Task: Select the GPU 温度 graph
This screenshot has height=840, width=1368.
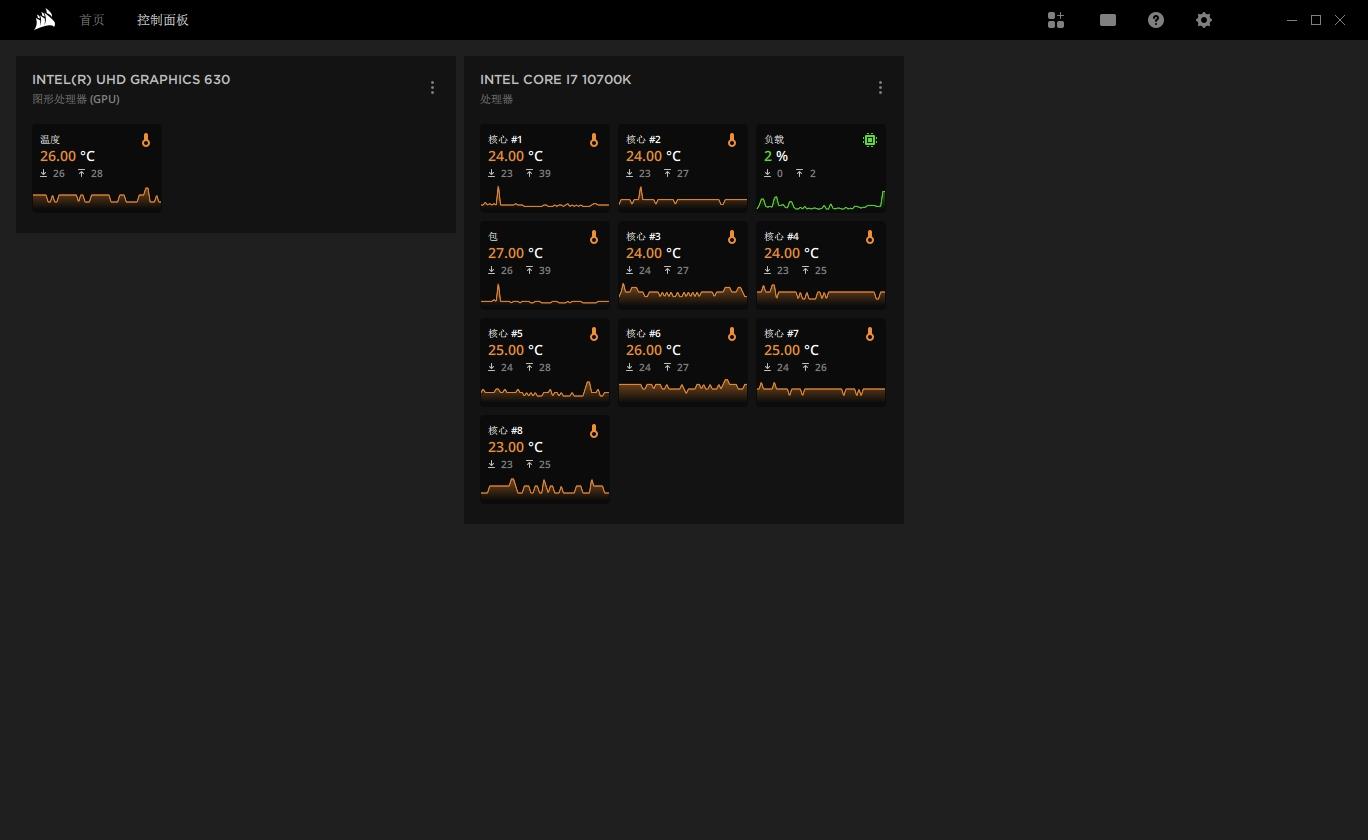Action: point(97,197)
